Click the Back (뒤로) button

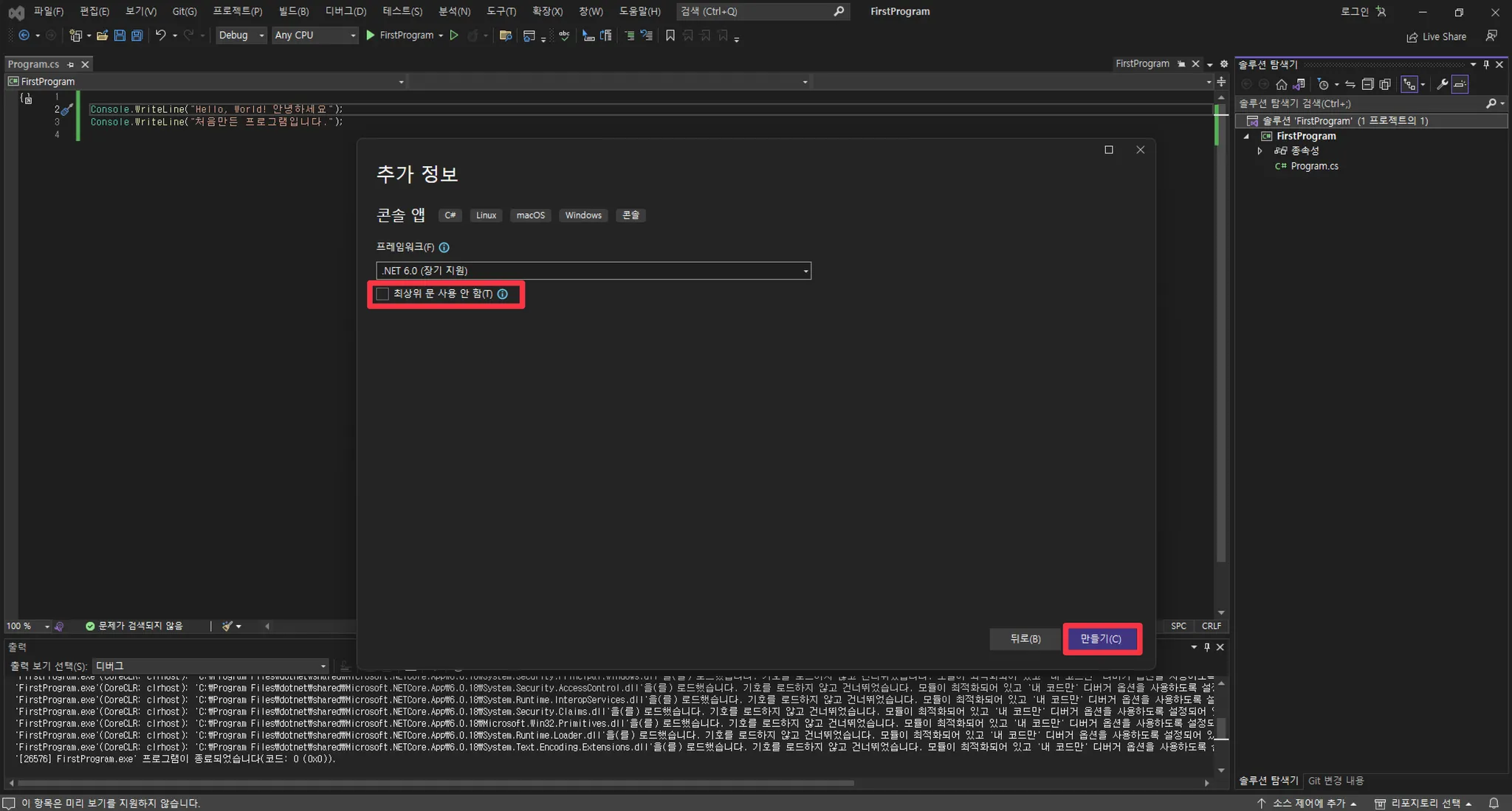1025,638
